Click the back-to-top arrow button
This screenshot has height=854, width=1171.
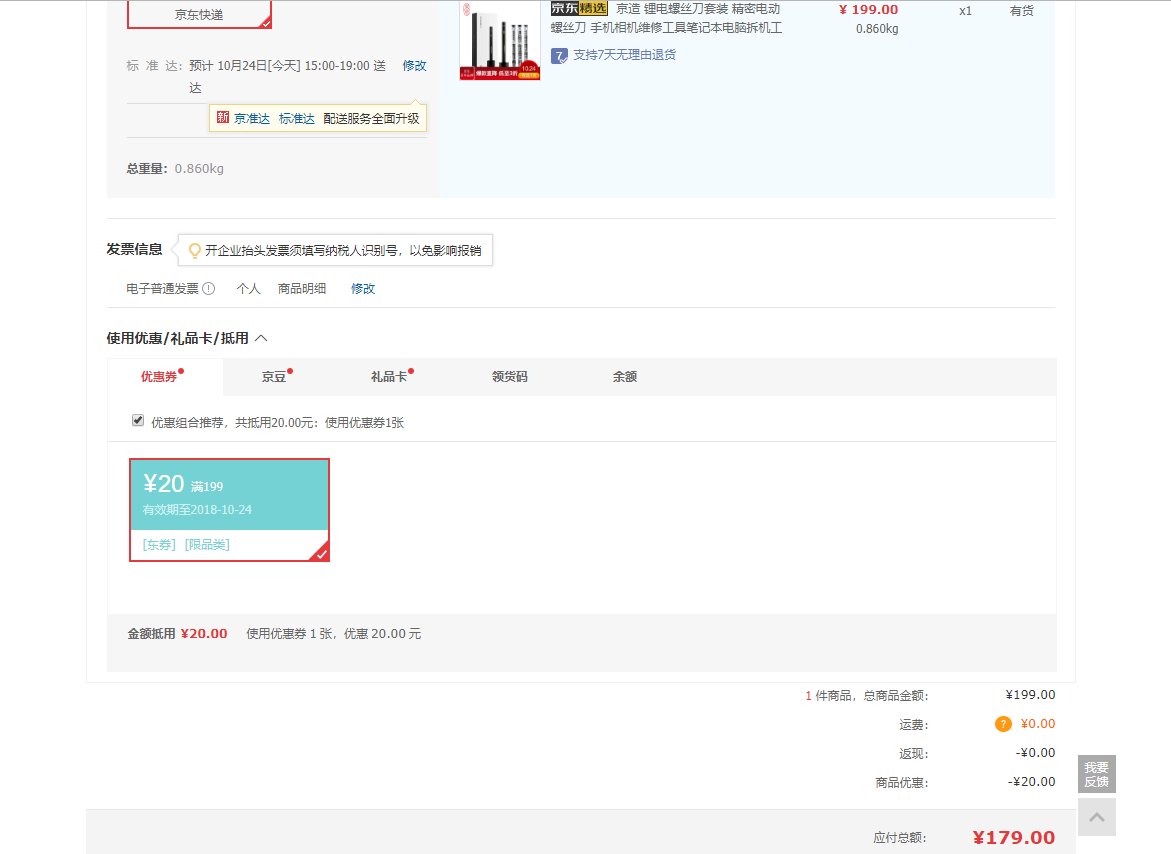(x=1096, y=817)
